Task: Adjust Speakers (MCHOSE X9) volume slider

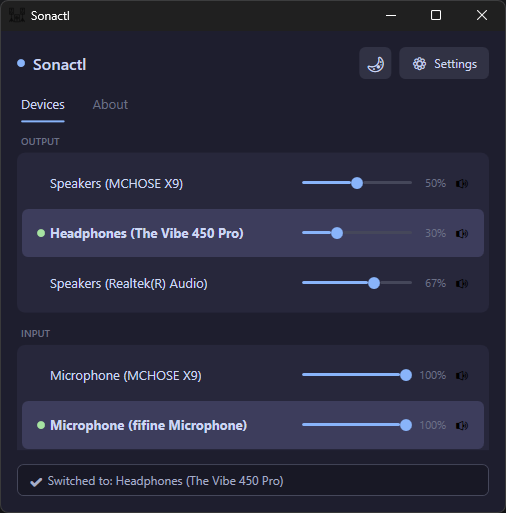Action: coord(357,183)
